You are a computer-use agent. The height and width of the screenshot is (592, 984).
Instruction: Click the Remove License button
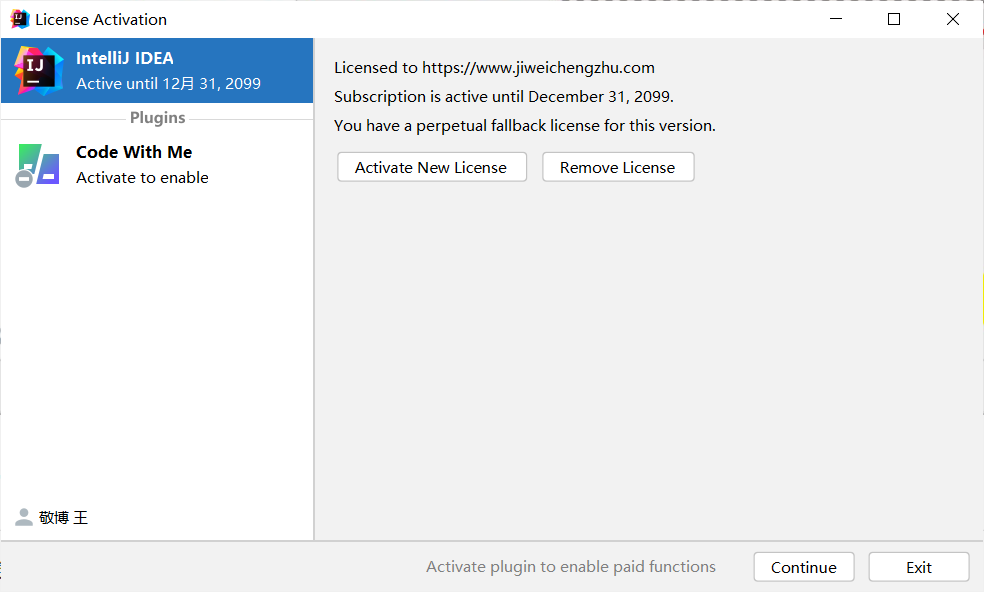(x=618, y=167)
